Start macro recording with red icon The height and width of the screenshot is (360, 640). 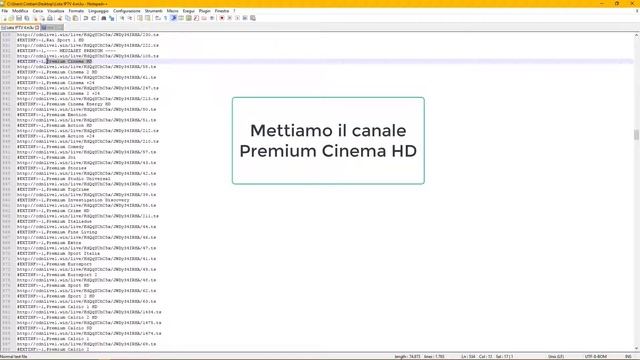coord(222,18)
